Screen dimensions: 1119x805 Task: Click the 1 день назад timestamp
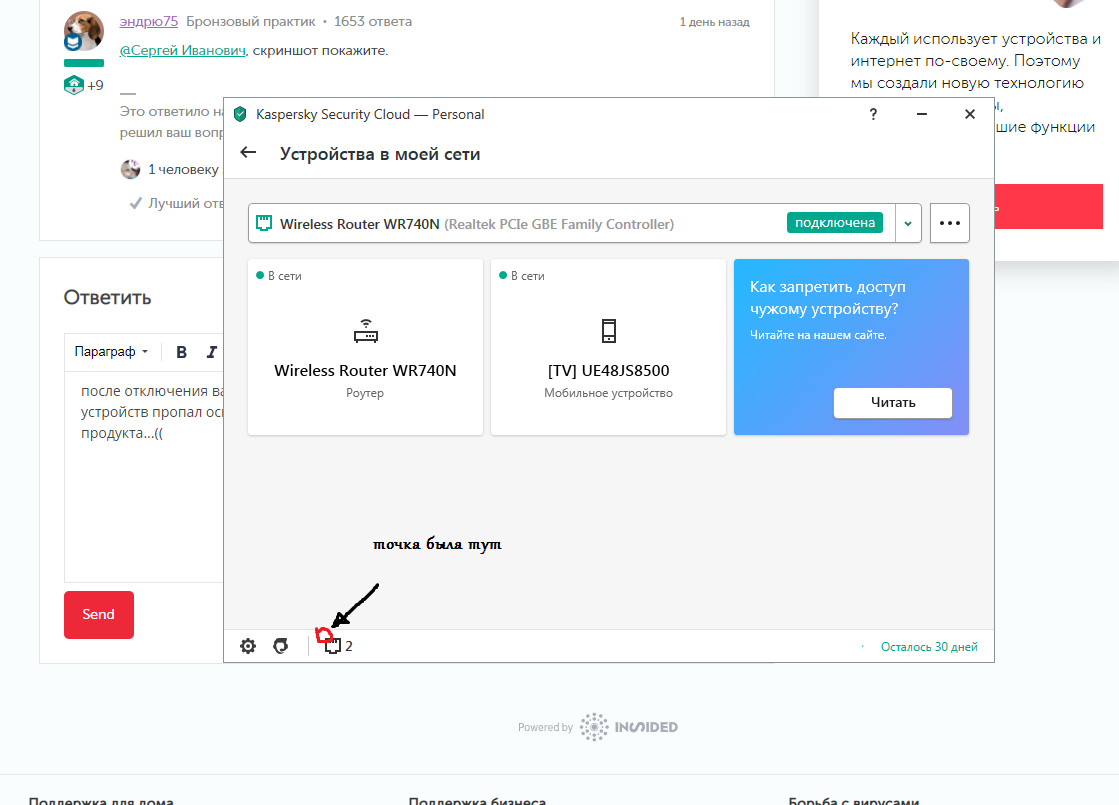tap(714, 22)
